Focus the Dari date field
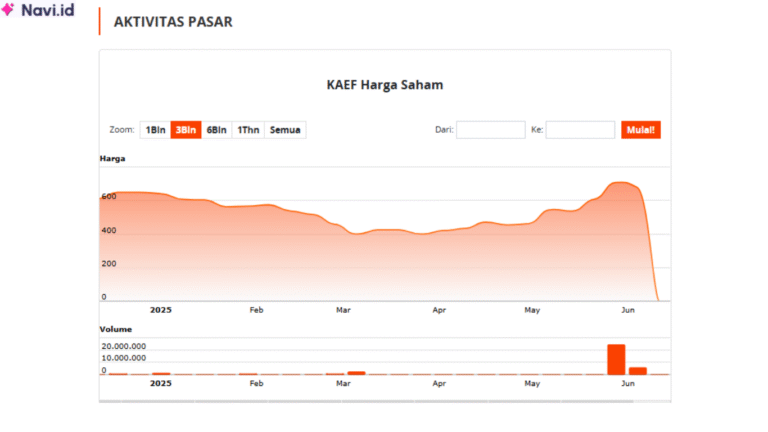Screen dimensions: 768x432 click(491, 130)
